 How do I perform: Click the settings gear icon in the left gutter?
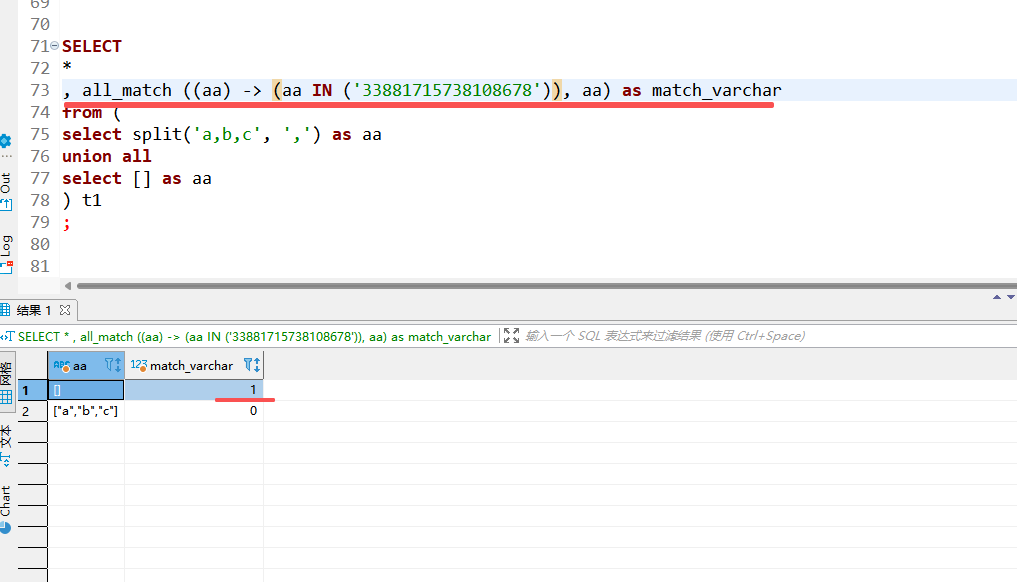click(x=5, y=141)
